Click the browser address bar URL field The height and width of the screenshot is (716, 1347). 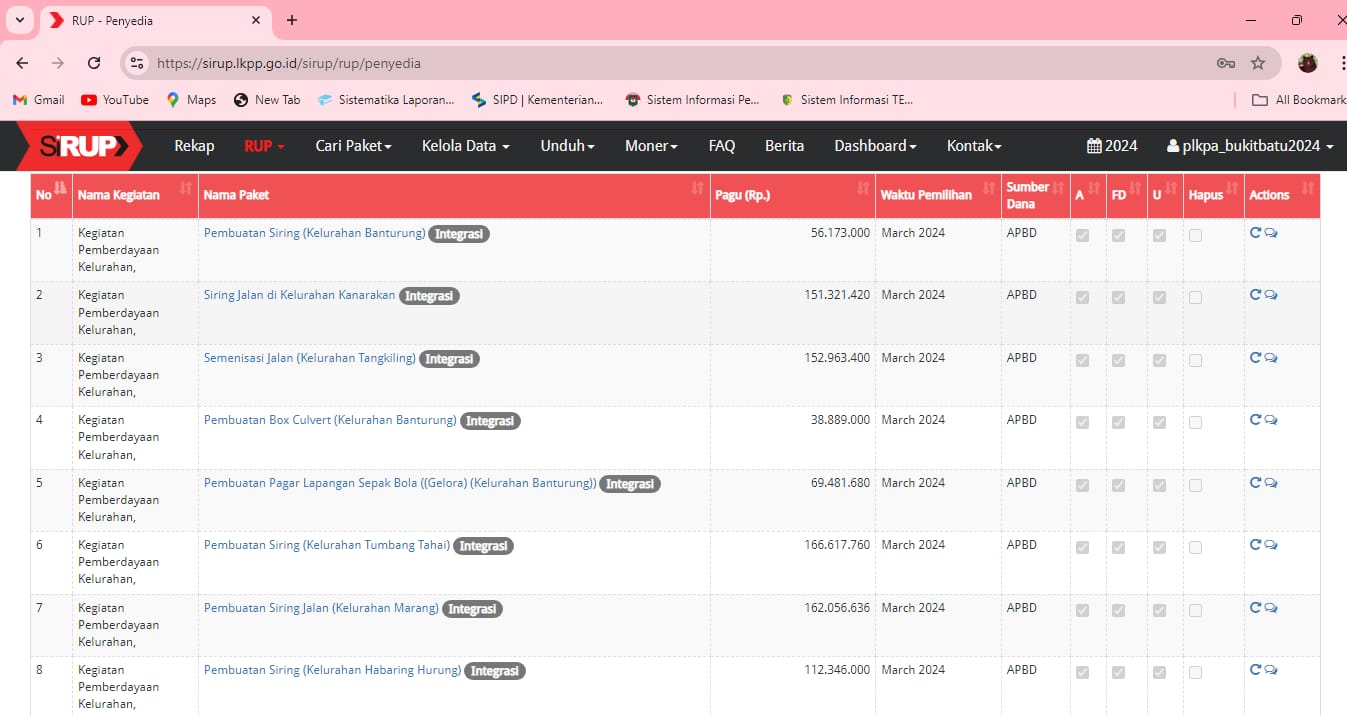tap(680, 63)
